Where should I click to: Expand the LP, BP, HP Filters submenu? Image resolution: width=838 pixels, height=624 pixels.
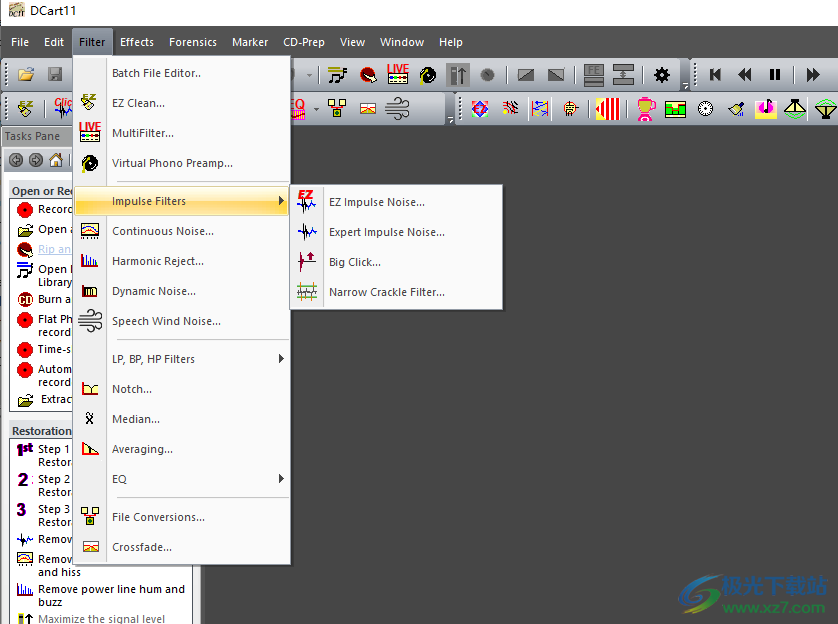(195, 359)
